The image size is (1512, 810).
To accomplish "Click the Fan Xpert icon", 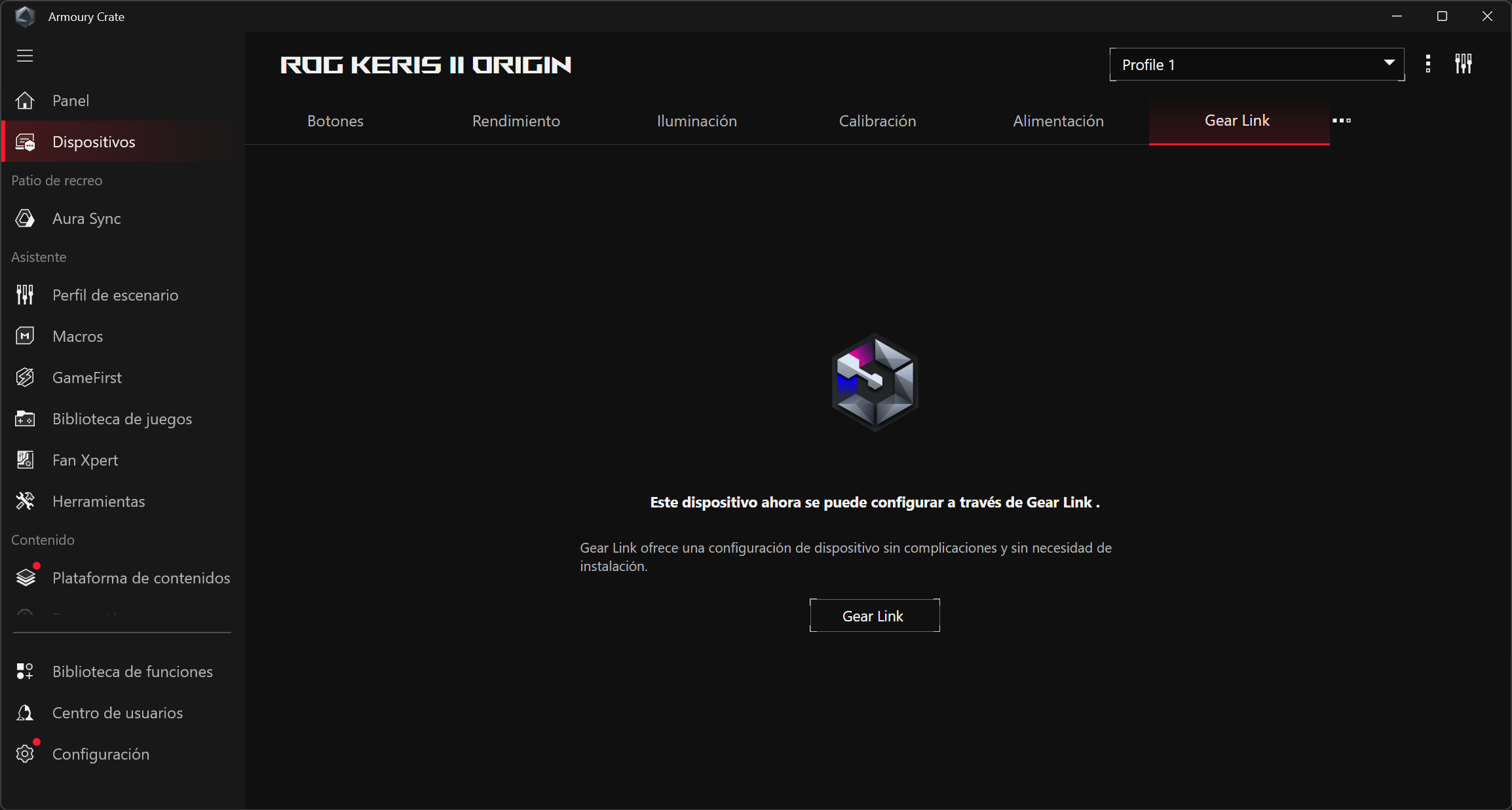I will [25, 460].
